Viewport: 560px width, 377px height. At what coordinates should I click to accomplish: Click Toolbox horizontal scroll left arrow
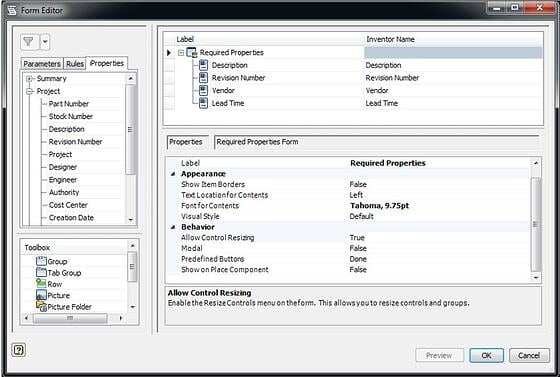[x=26, y=318]
